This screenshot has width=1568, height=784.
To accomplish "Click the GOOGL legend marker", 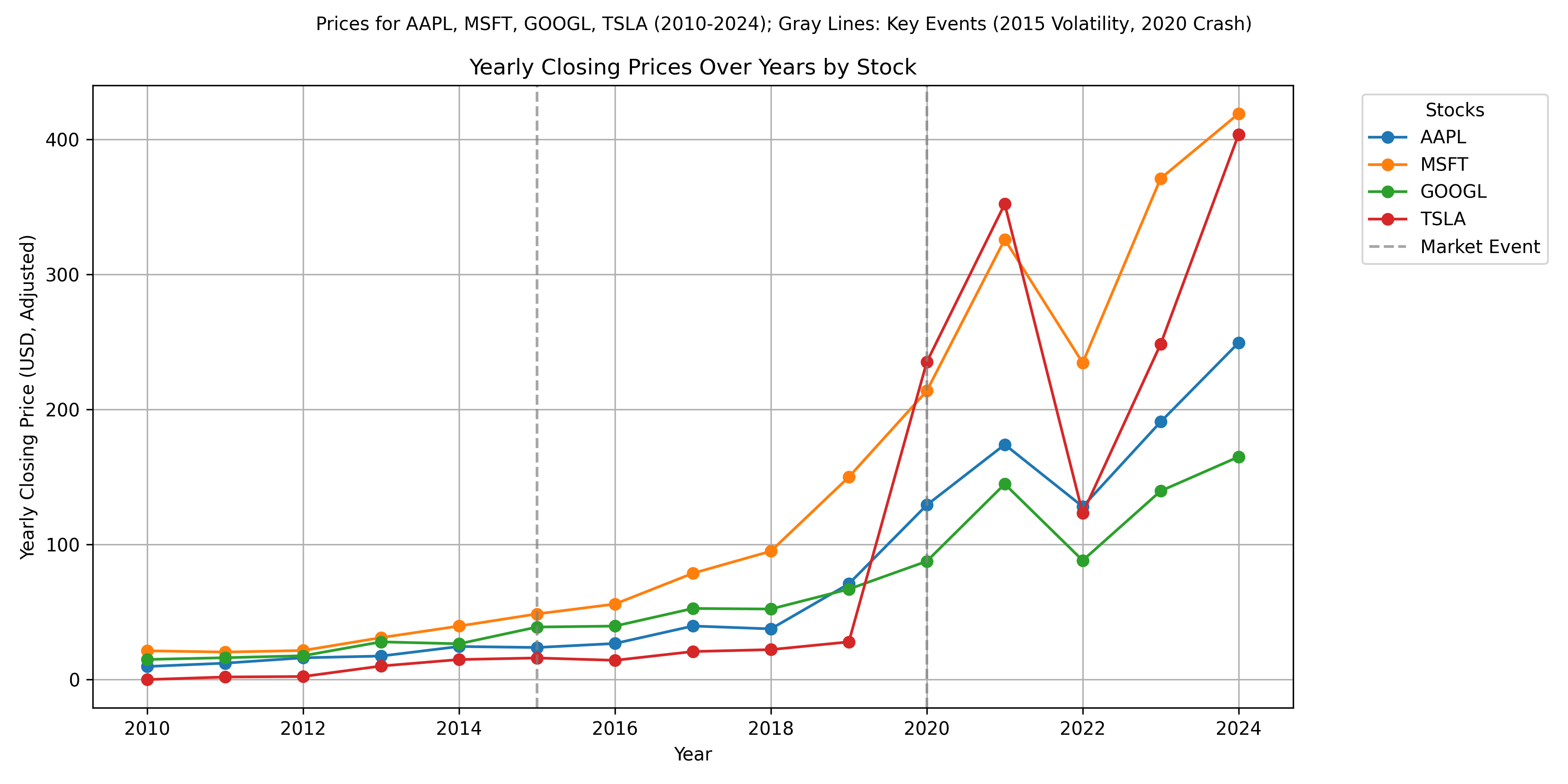I will click(1388, 192).
